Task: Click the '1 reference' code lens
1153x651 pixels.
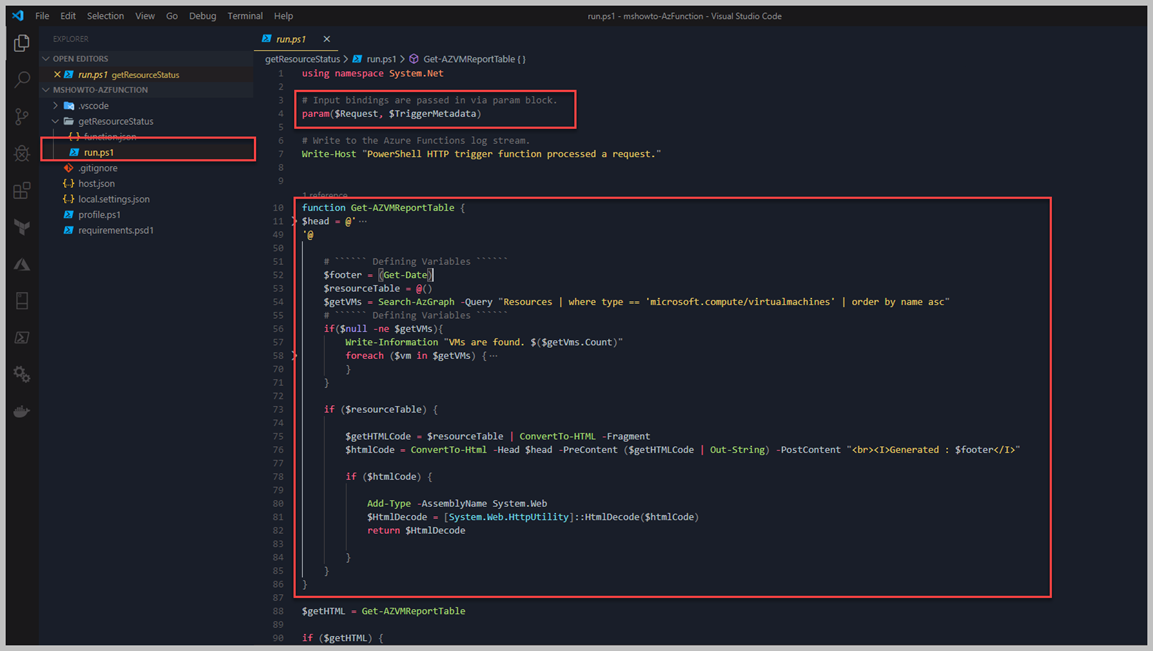Action: [x=324, y=195]
